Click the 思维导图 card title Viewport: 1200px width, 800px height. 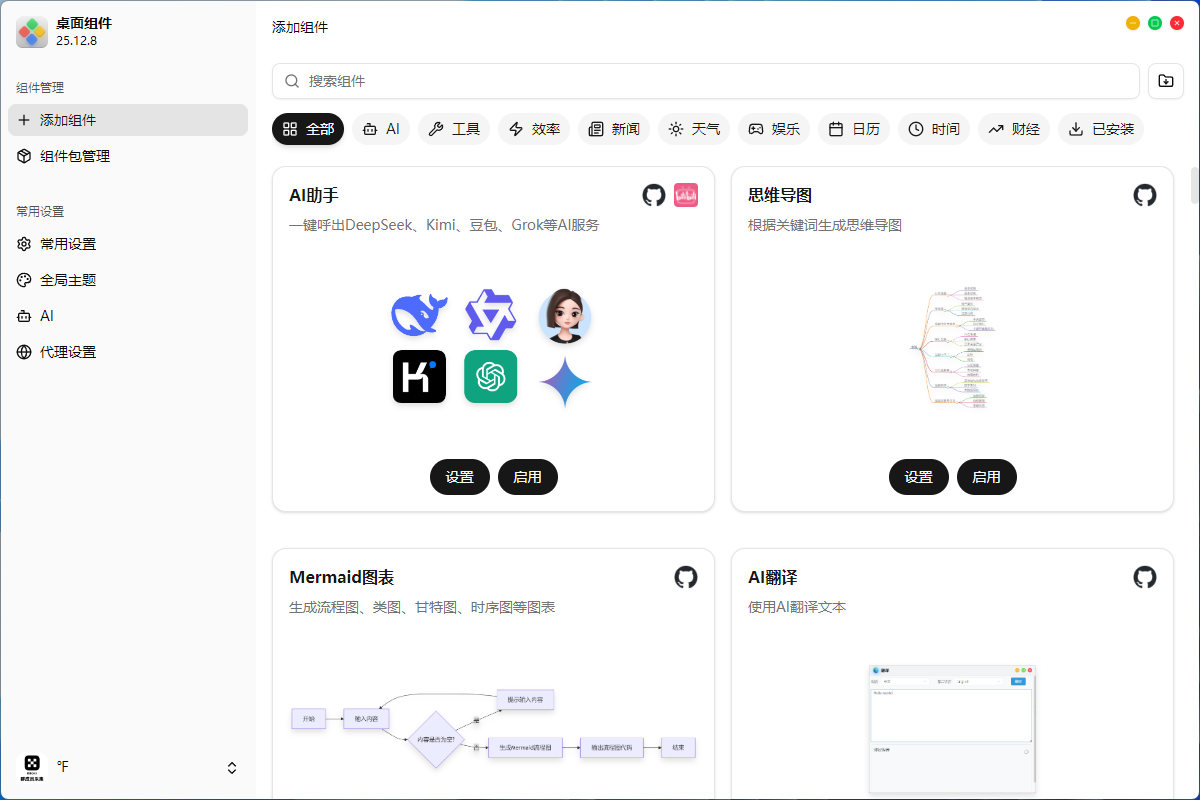[780, 195]
